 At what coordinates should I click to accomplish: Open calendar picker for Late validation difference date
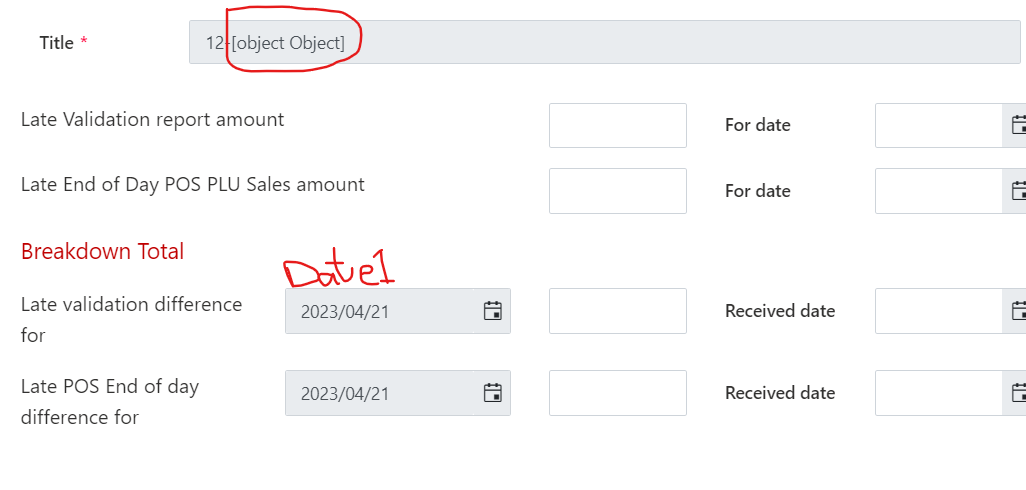tap(492, 311)
